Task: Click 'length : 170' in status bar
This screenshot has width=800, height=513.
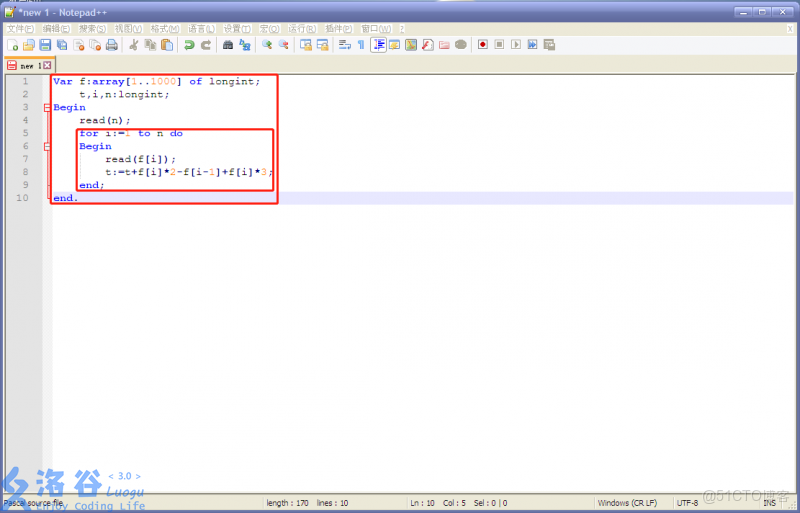Action: (x=287, y=503)
